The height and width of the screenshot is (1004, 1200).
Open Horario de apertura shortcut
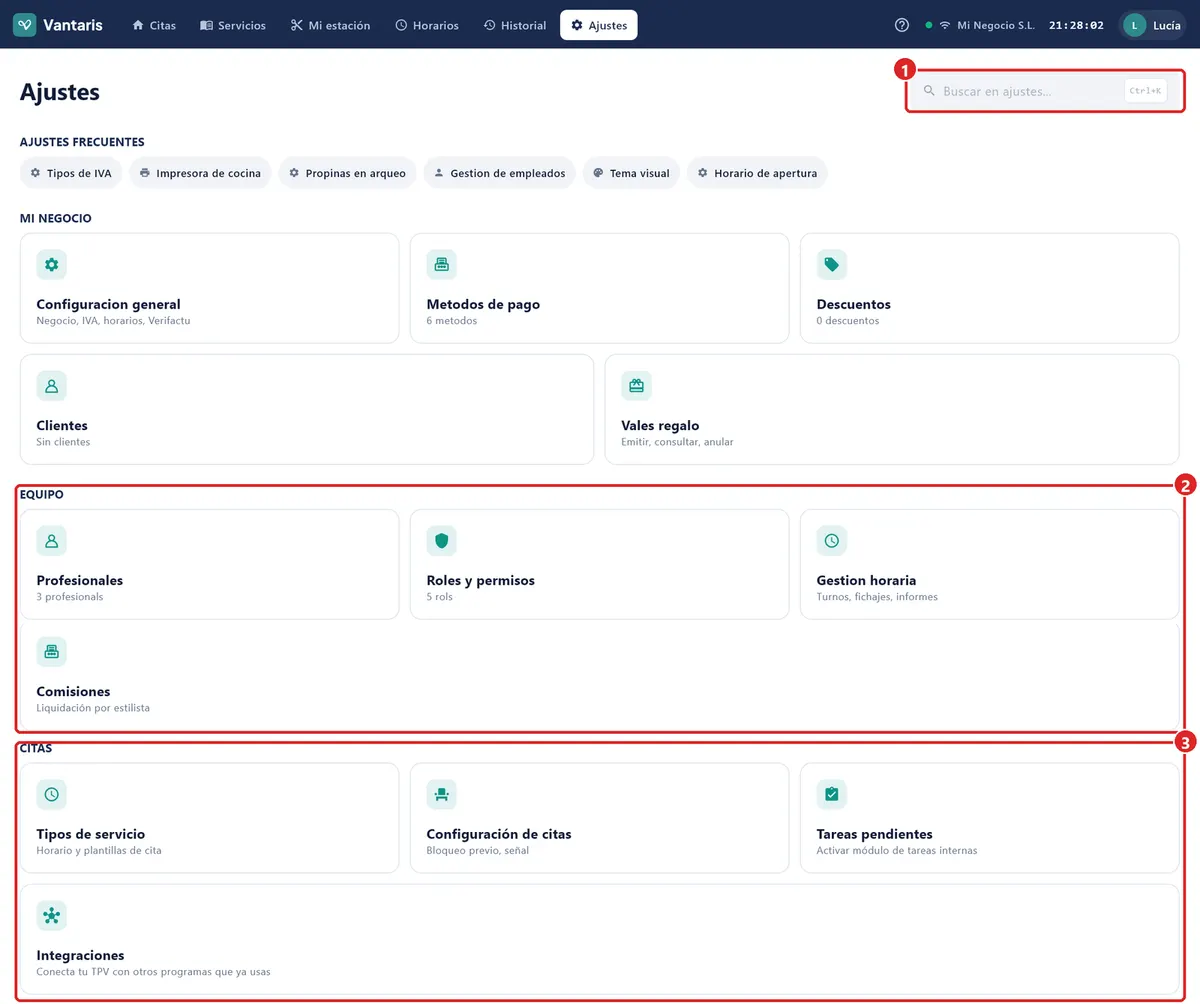point(757,173)
